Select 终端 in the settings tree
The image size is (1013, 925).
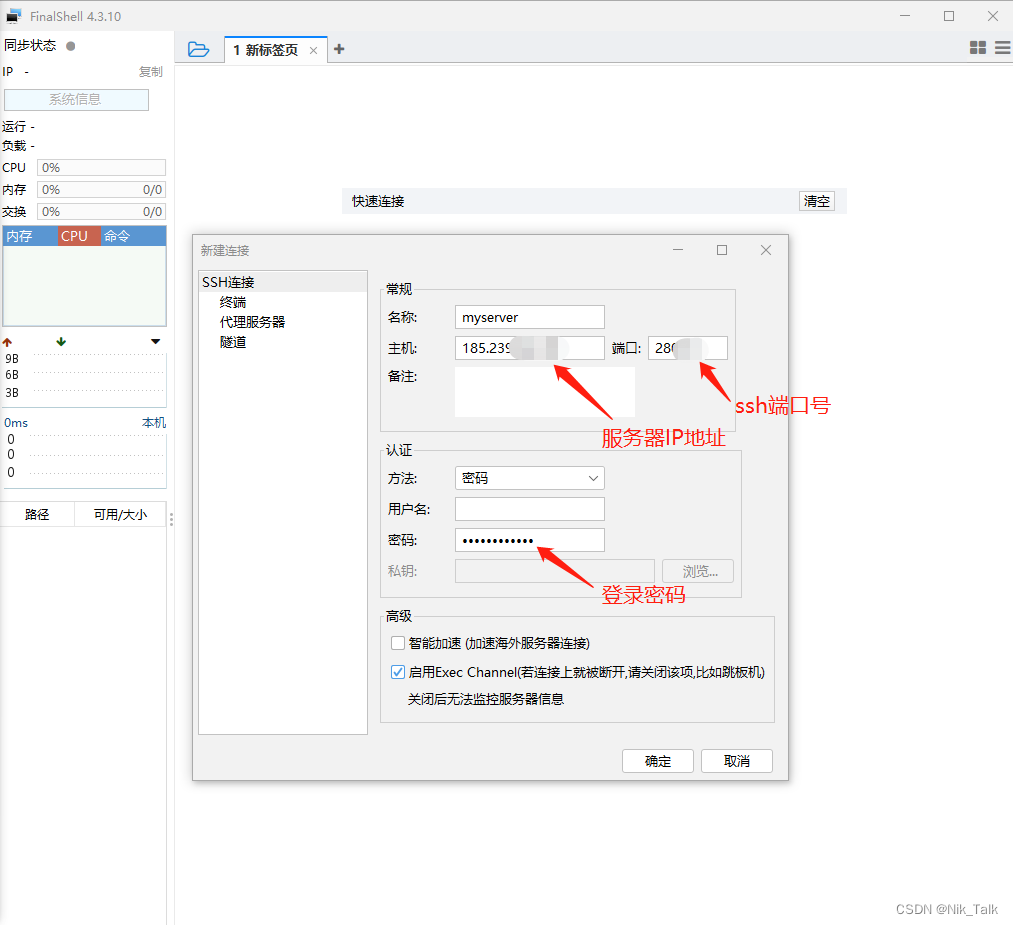click(x=233, y=302)
